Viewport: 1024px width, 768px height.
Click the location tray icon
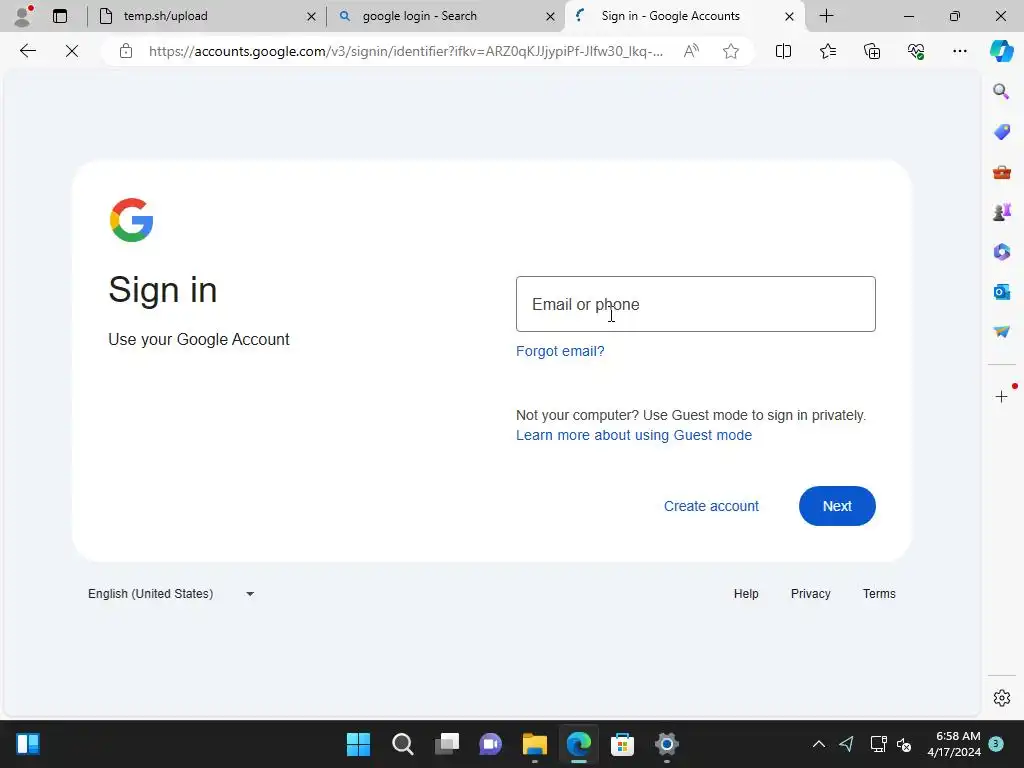(x=847, y=744)
